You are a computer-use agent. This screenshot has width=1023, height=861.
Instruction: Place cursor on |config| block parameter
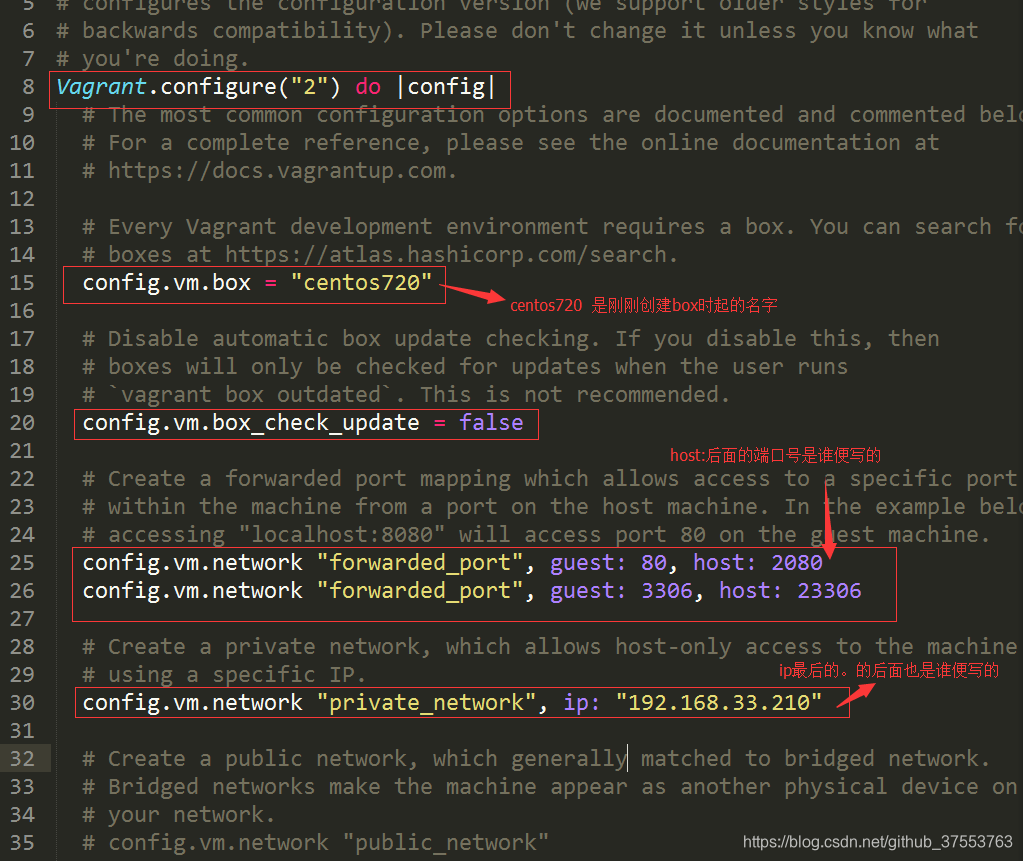tap(446, 87)
